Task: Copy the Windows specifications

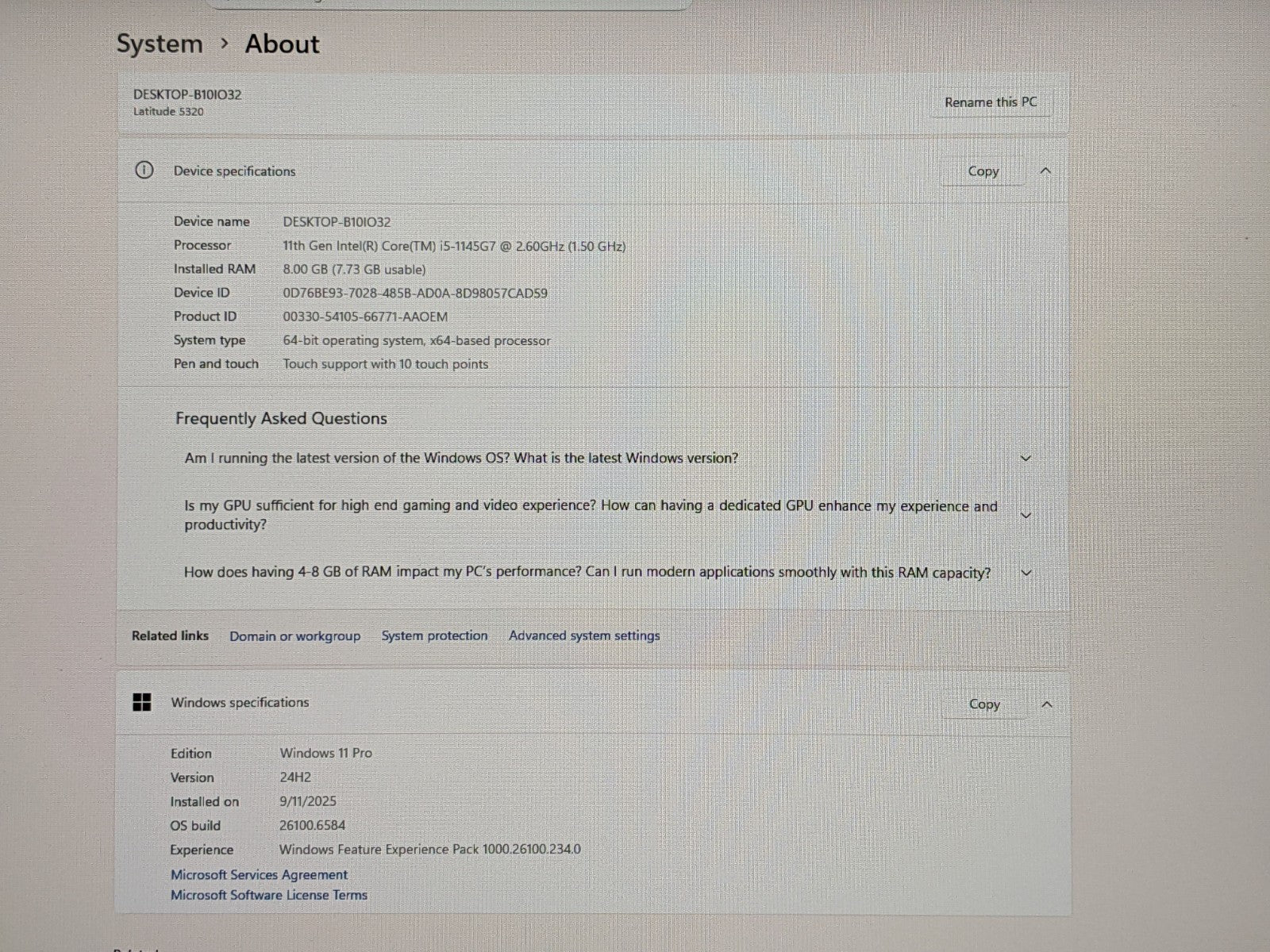Action: click(983, 704)
